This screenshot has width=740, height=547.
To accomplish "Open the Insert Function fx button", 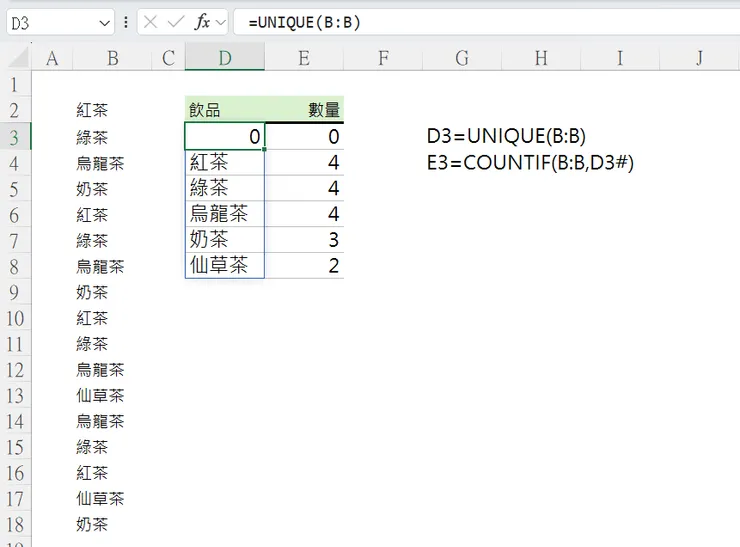I will (x=202, y=22).
